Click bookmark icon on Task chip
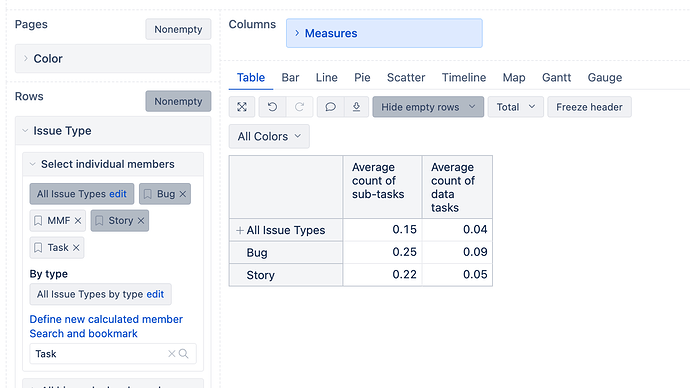This screenshot has width=690, height=388. point(38,248)
